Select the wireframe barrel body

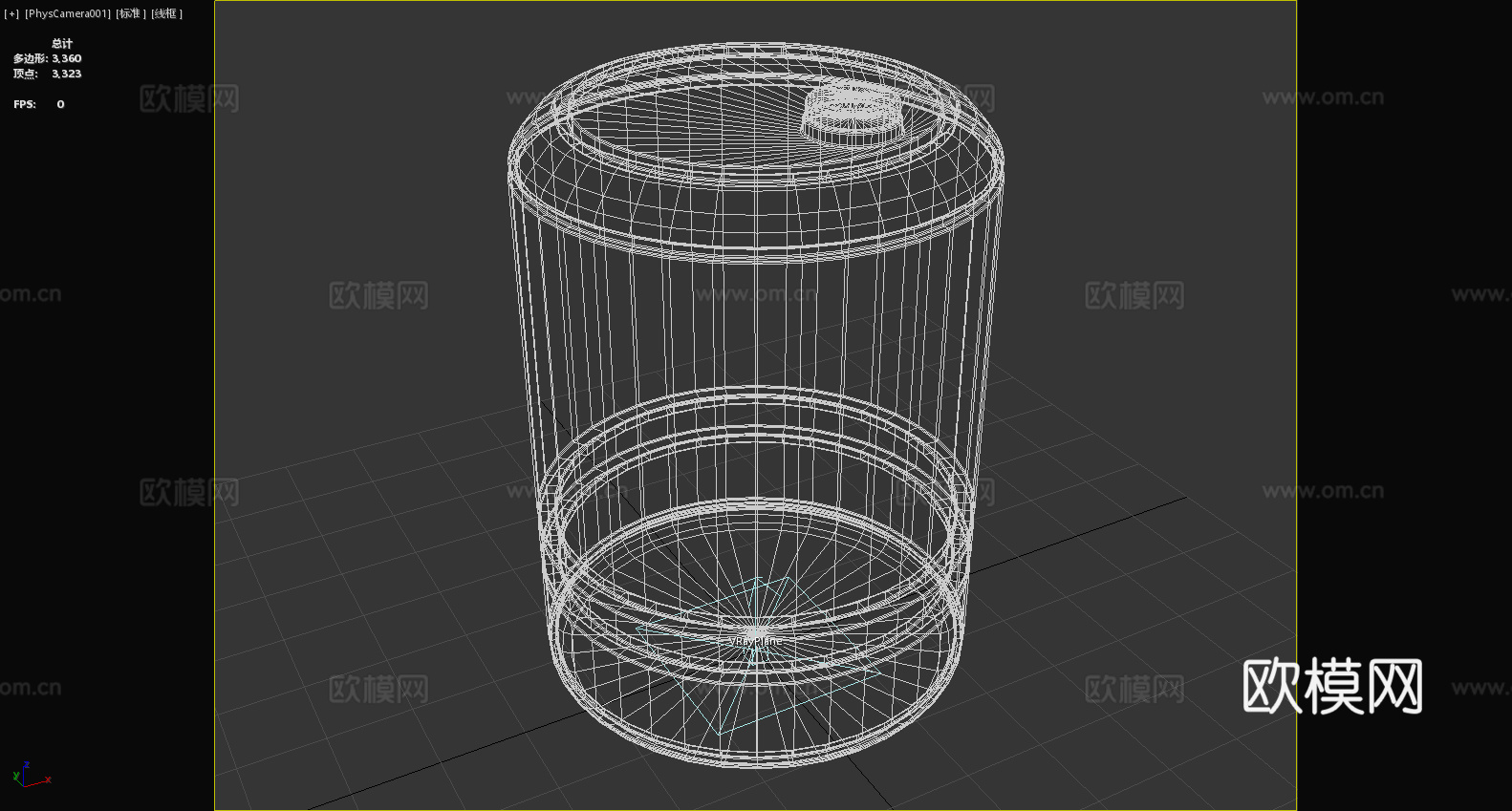[x=755, y=403]
